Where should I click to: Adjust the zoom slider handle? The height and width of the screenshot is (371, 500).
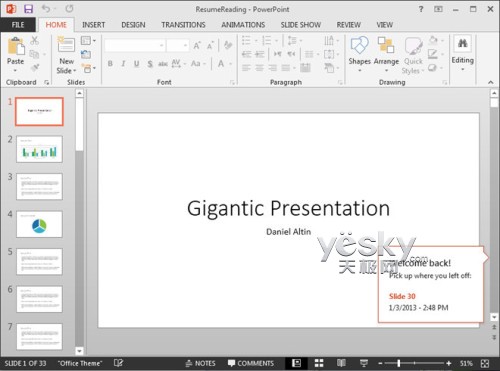pyautogui.click(x=399, y=363)
